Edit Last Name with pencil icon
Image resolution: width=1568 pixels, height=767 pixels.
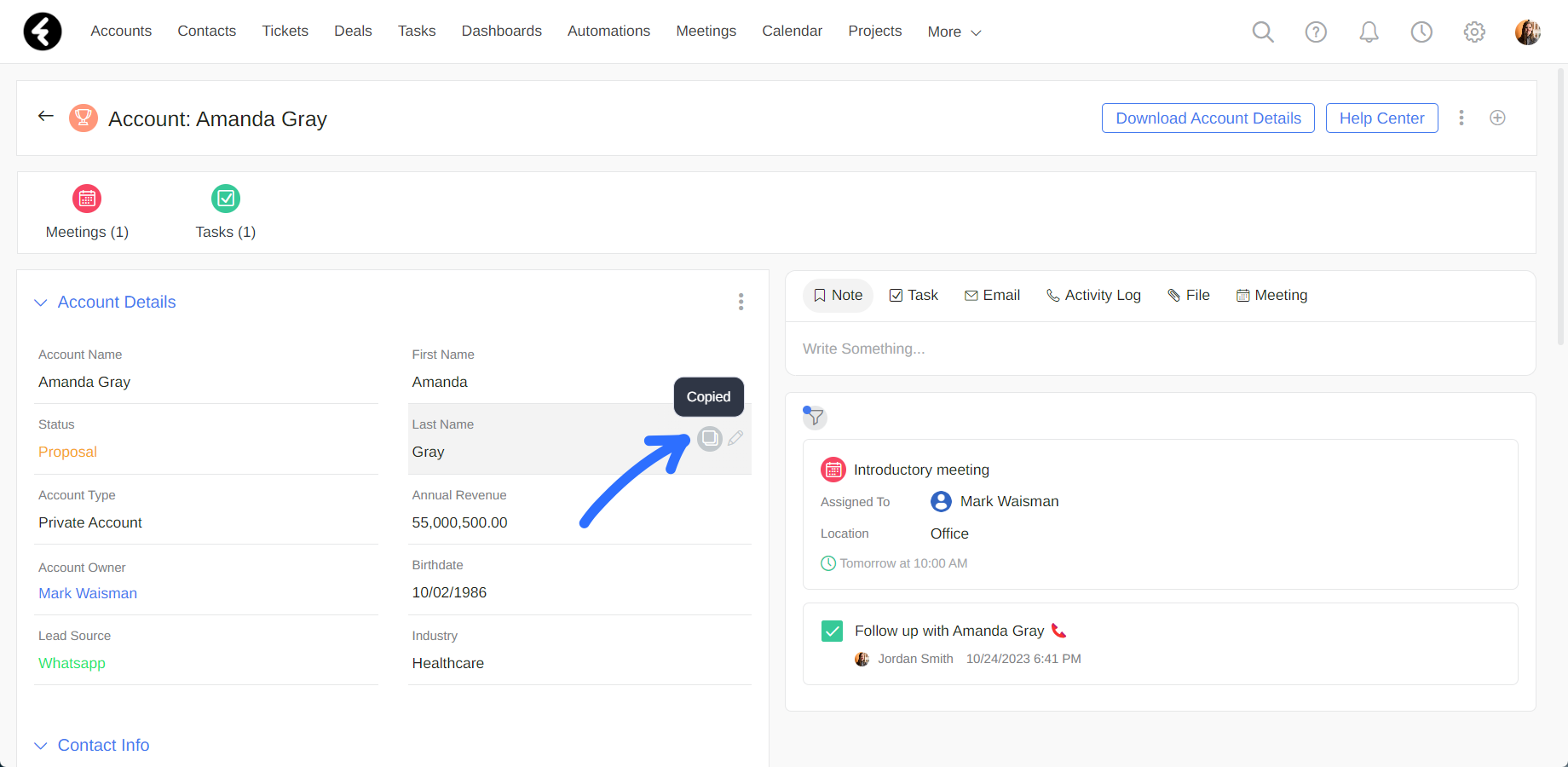coord(735,438)
